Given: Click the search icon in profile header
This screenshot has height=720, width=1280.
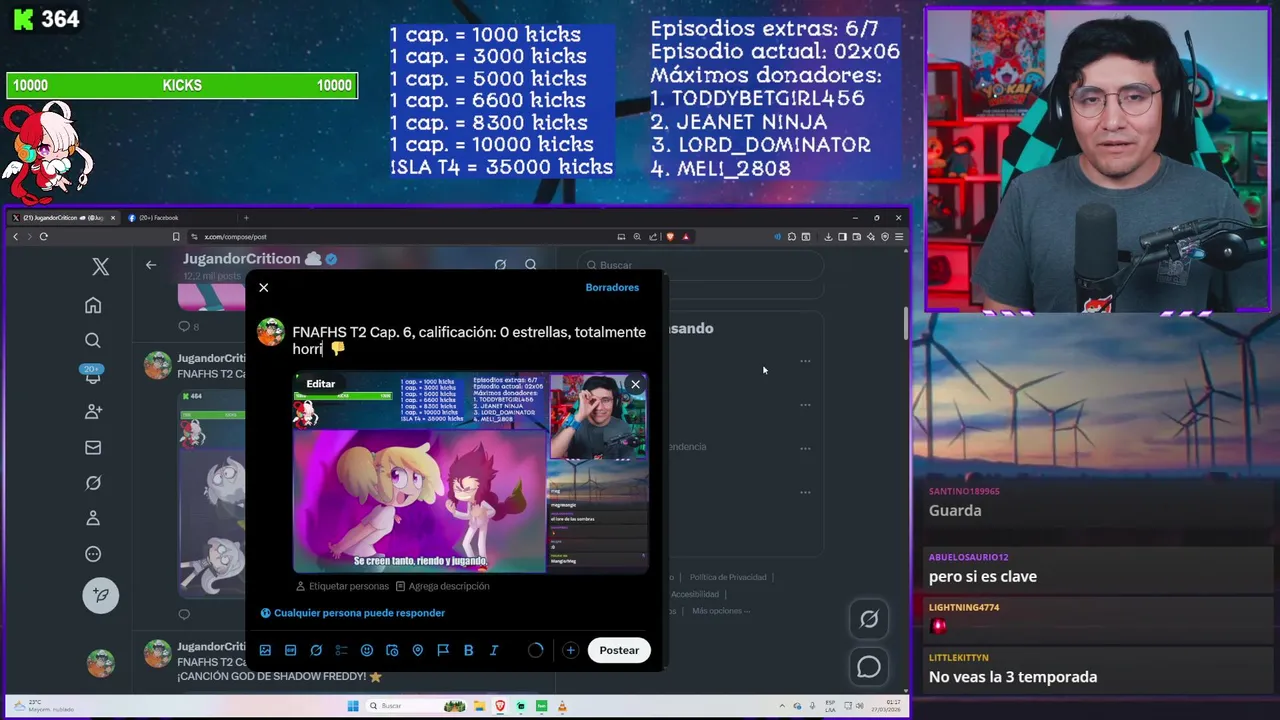Looking at the screenshot, I should point(531,265).
